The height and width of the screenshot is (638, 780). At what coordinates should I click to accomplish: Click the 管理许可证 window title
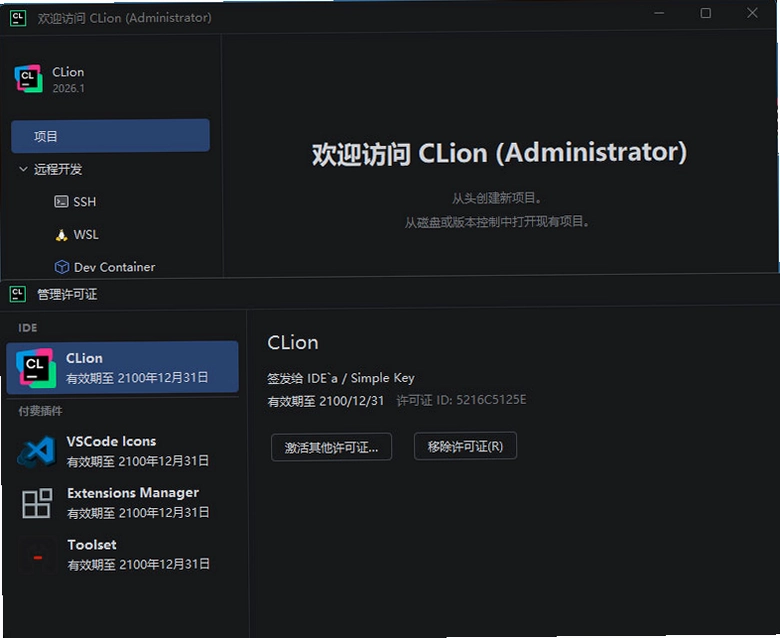[67, 294]
